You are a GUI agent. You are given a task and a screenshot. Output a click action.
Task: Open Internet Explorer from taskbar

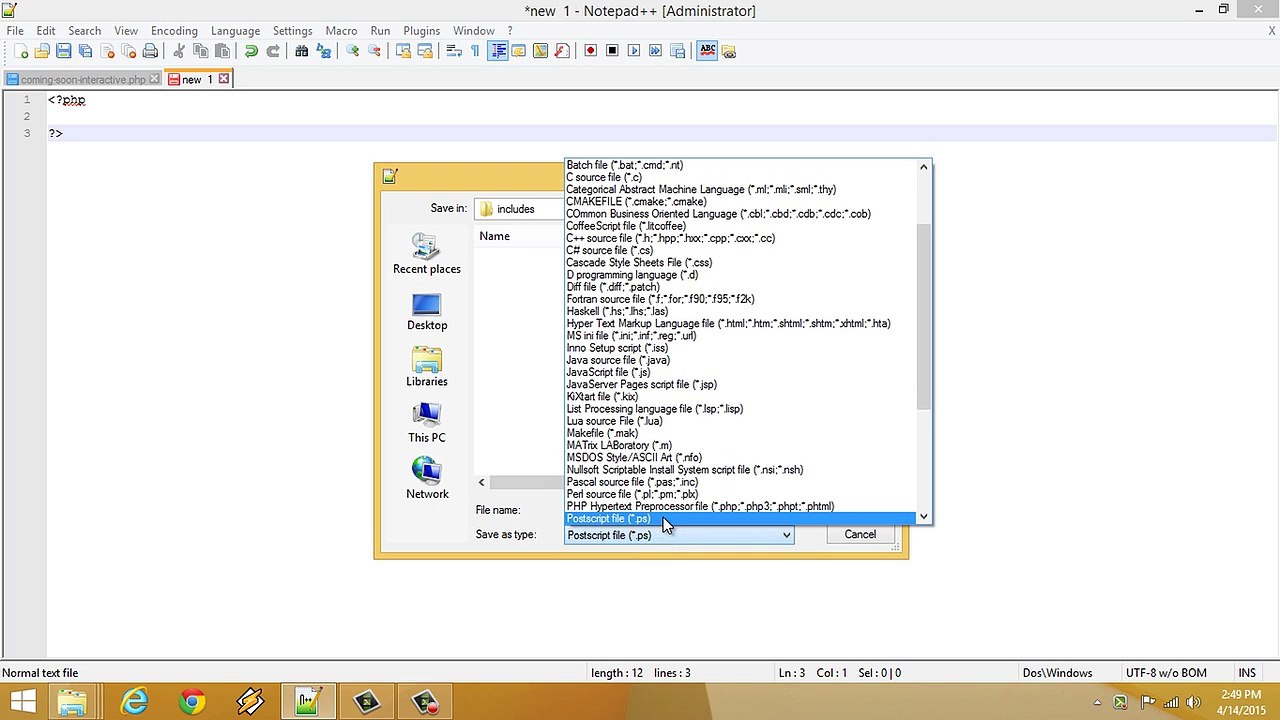(133, 703)
